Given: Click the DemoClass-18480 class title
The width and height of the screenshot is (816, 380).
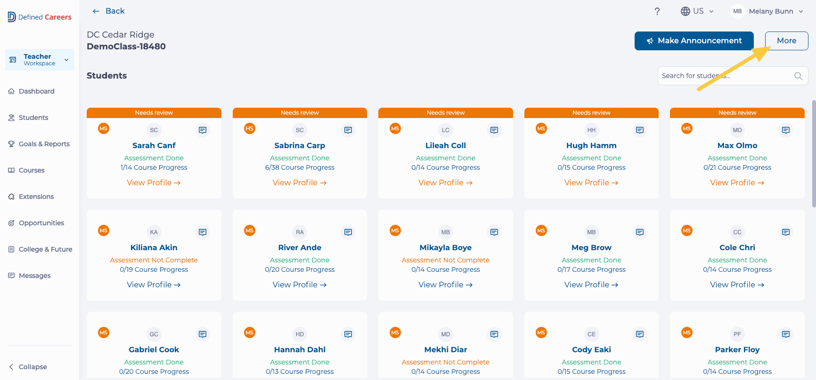Looking at the screenshot, I should tap(126, 46).
